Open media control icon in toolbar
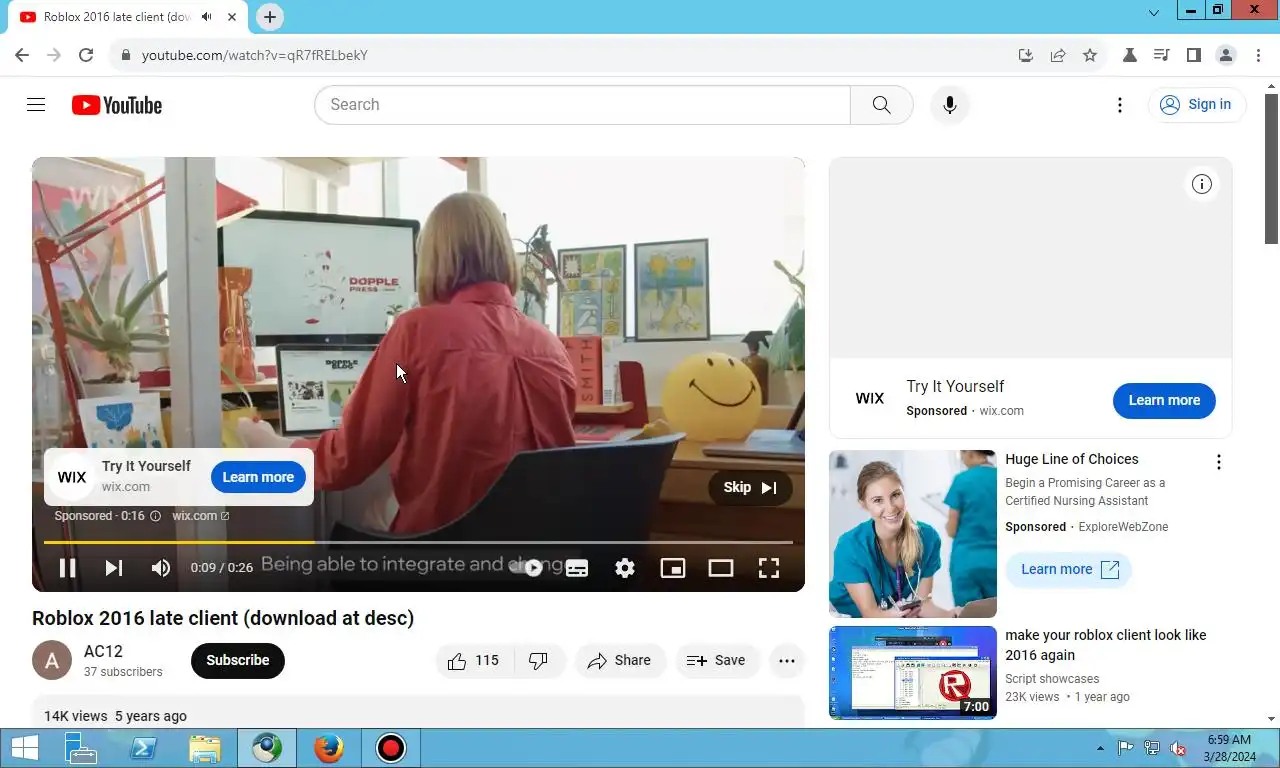 (1161, 55)
